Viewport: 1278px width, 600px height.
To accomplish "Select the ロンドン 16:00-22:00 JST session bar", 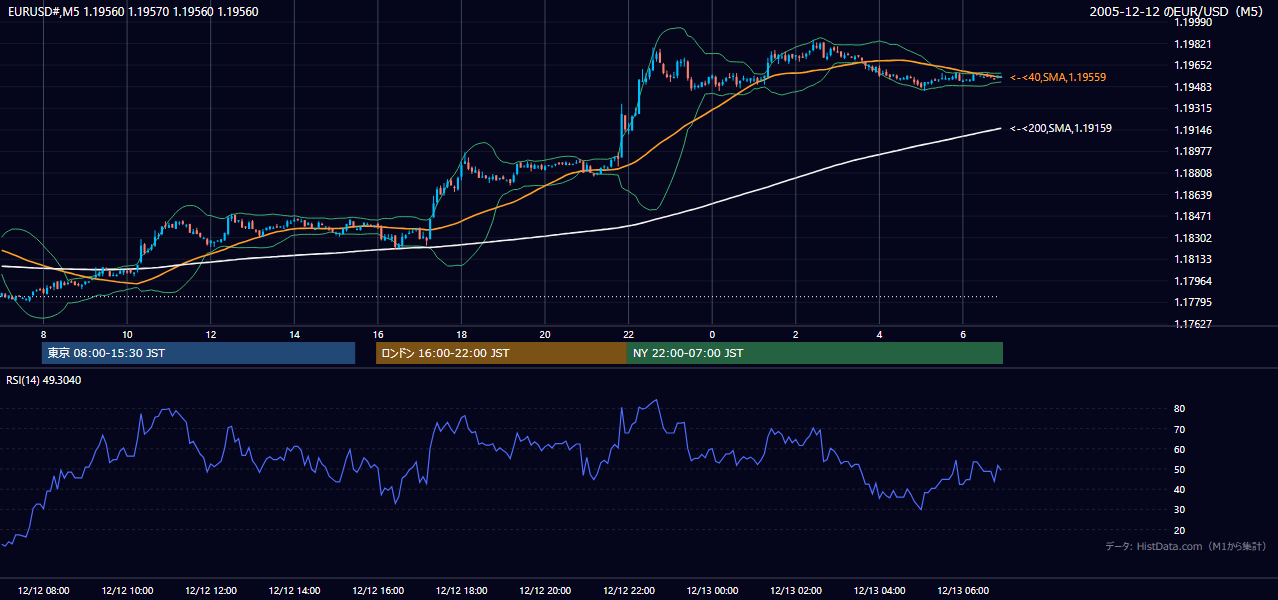I will pyautogui.click(x=501, y=353).
